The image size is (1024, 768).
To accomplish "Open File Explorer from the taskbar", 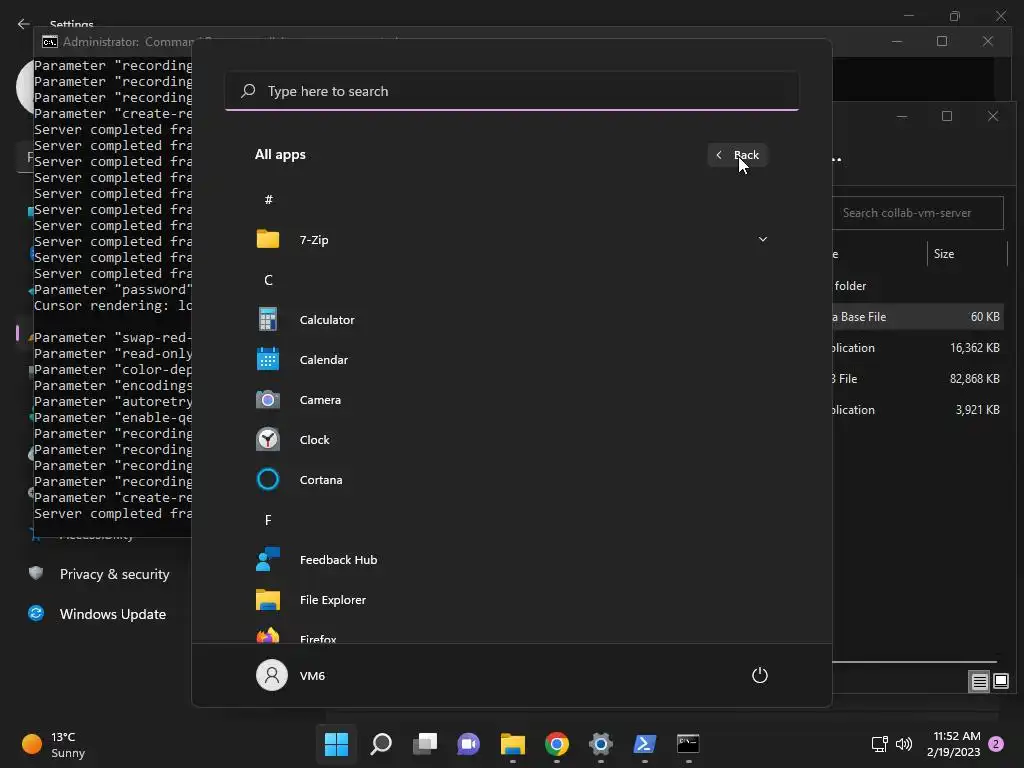I will [x=513, y=744].
